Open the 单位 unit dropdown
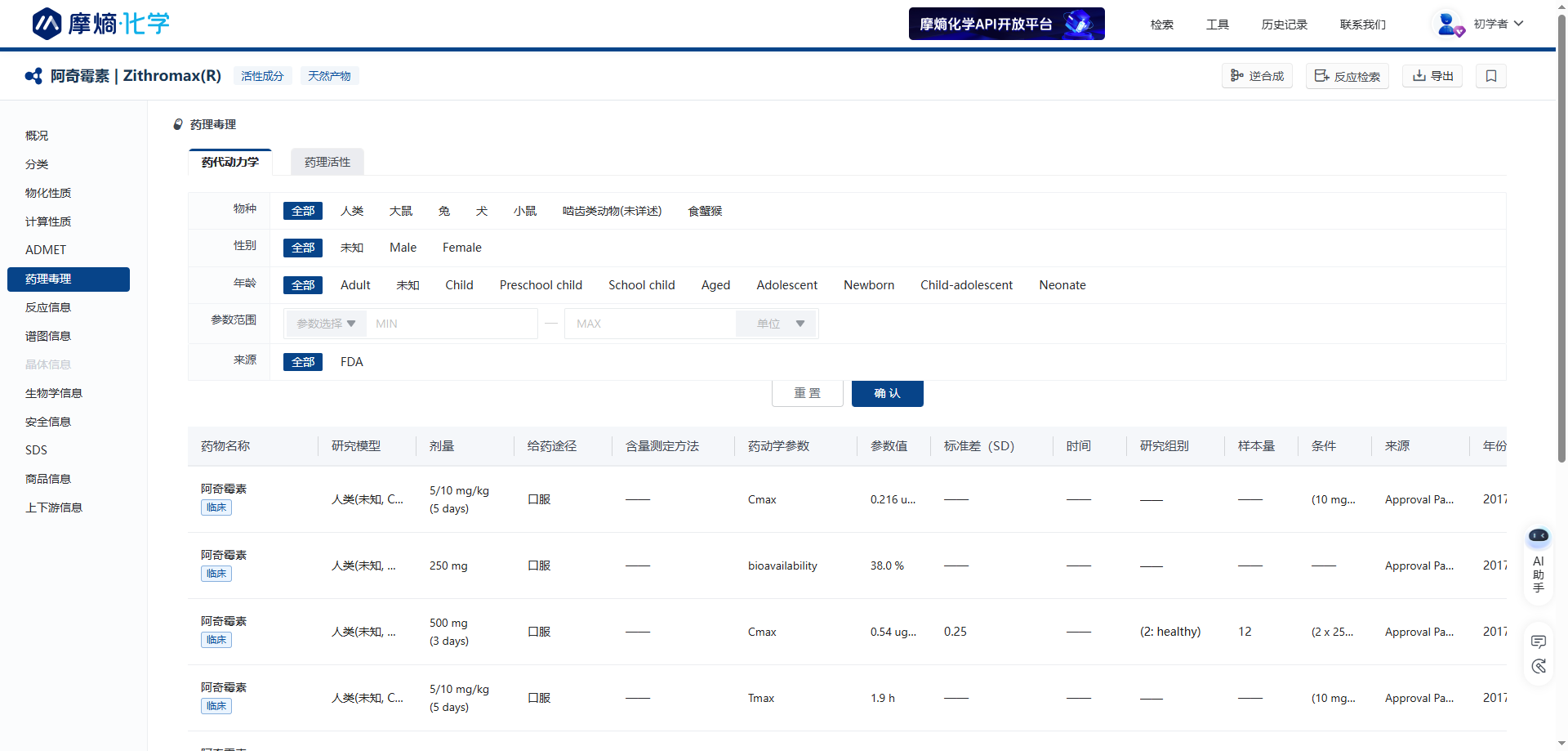 (x=776, y=324)
